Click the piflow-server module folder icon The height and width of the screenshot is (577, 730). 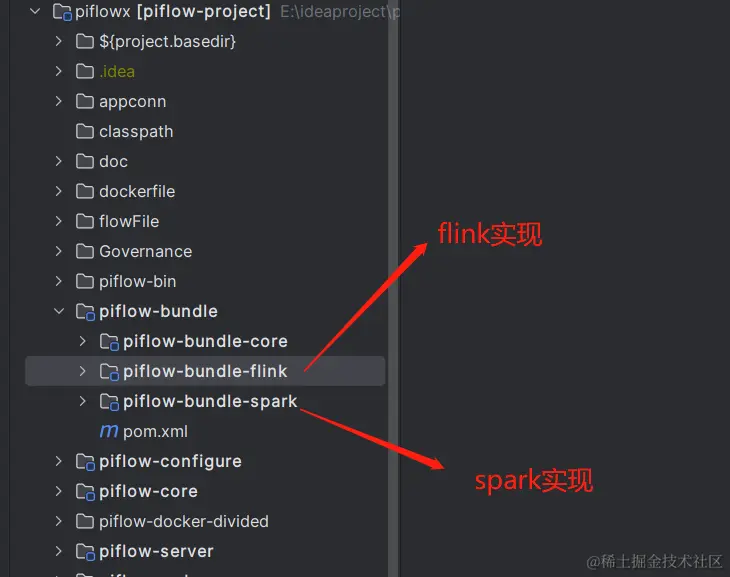85,551
